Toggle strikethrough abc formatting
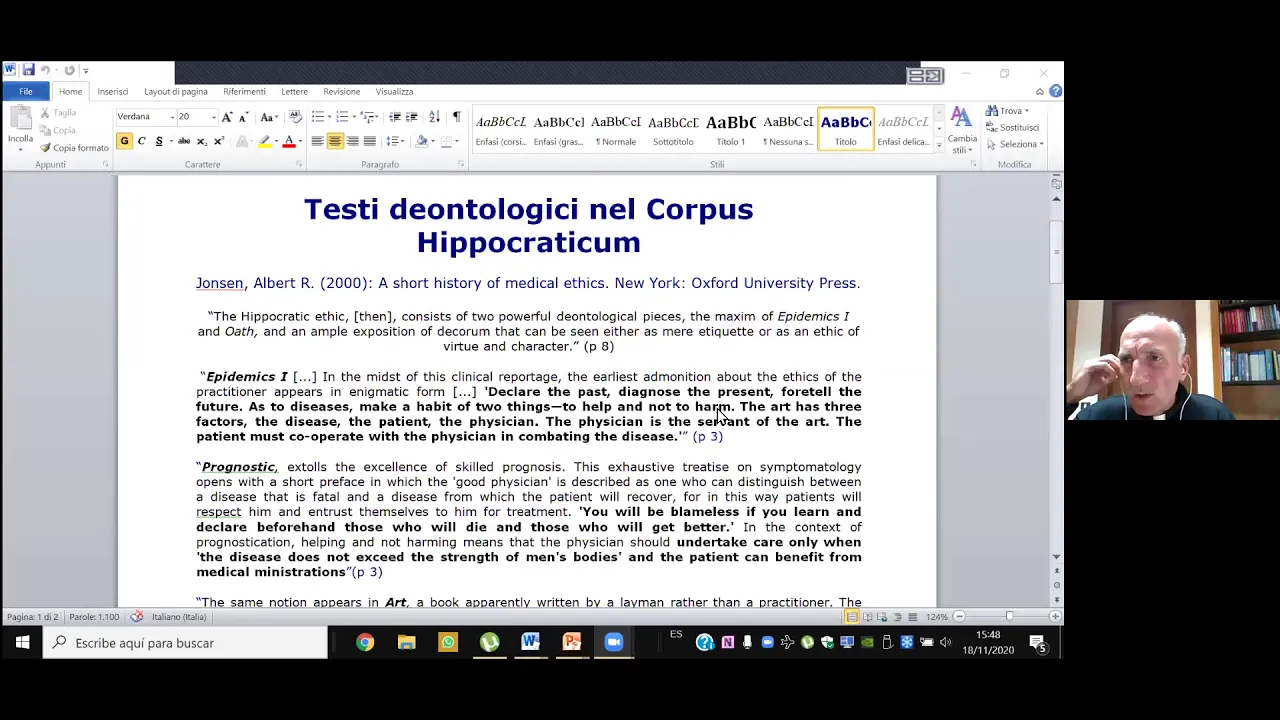1280x720 pixels. pyautogui.click(x=184, y=141)
